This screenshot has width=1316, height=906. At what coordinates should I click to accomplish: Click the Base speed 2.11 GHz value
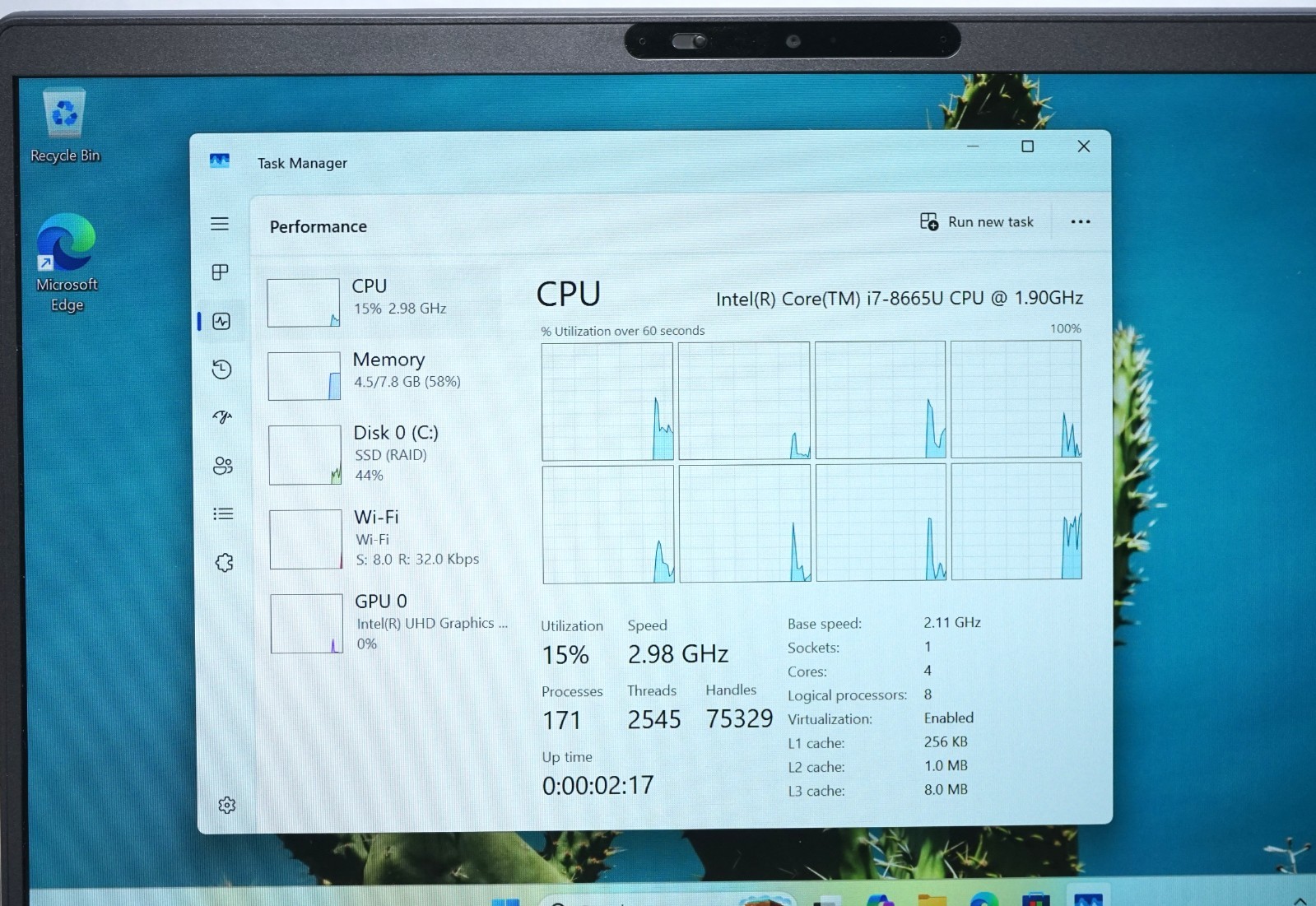[x=952, y=623]
